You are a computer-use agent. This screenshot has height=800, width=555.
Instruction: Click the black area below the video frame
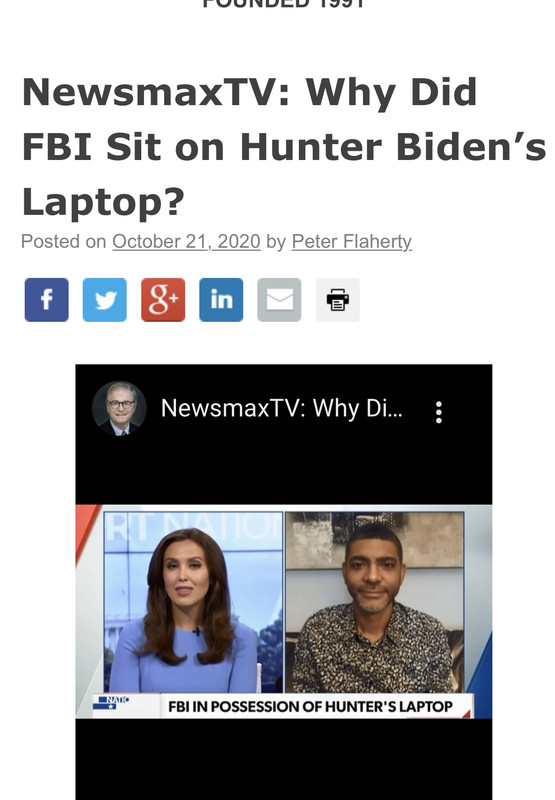pyautogui.click(x=284, y=759)
